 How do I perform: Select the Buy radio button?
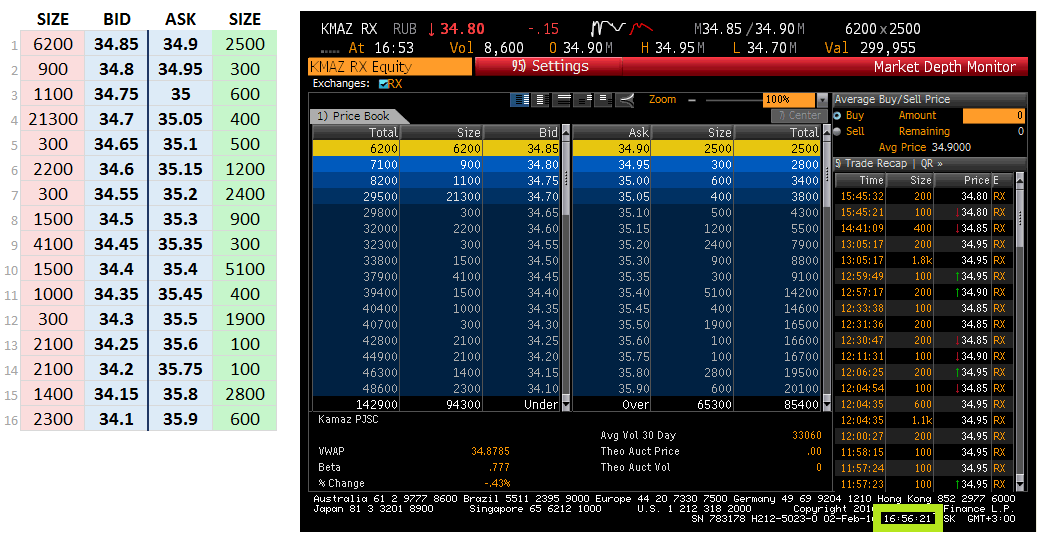837,115
